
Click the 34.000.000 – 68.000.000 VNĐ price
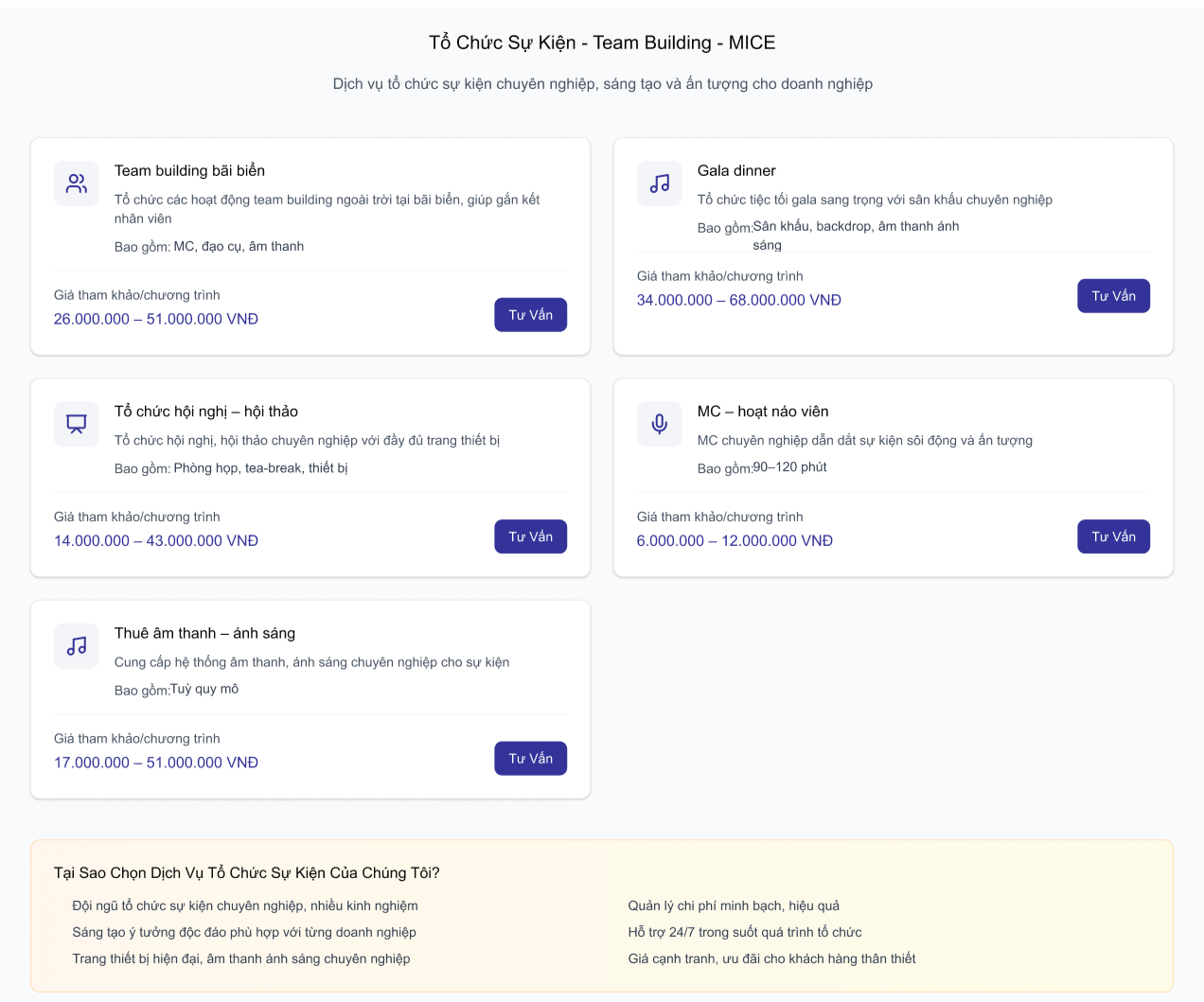[x=738, y=300]
